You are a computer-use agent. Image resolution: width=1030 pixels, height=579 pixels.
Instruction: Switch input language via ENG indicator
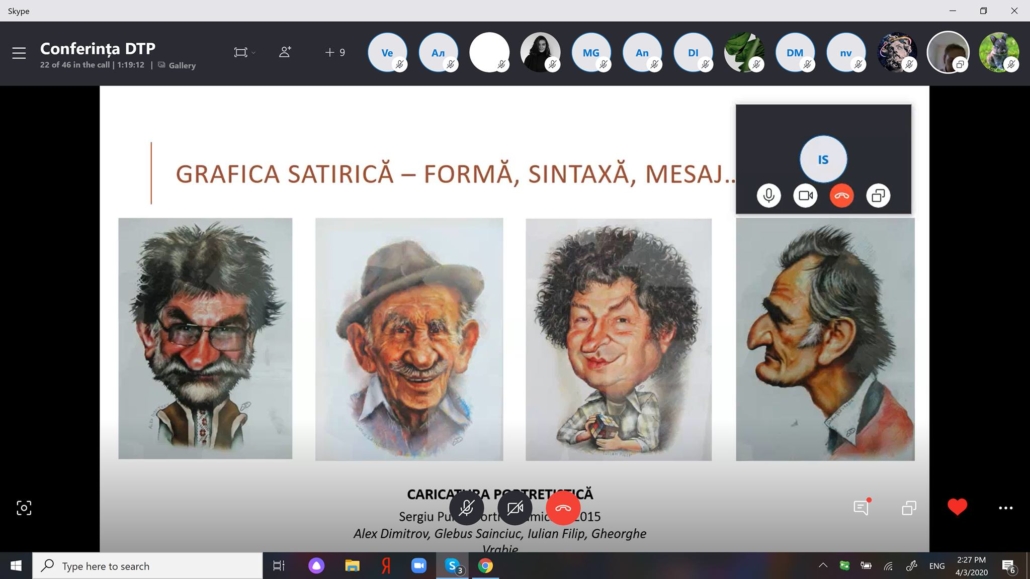(937, 566)
